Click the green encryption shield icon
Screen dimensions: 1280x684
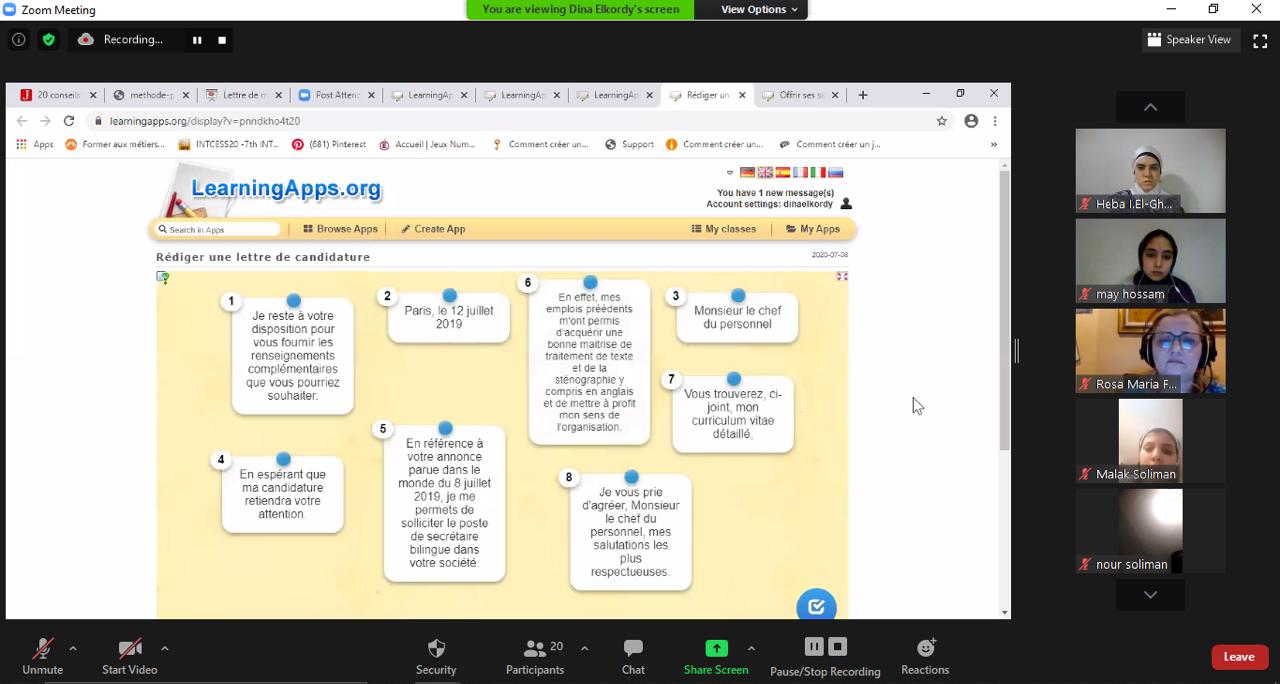point(48,40)
